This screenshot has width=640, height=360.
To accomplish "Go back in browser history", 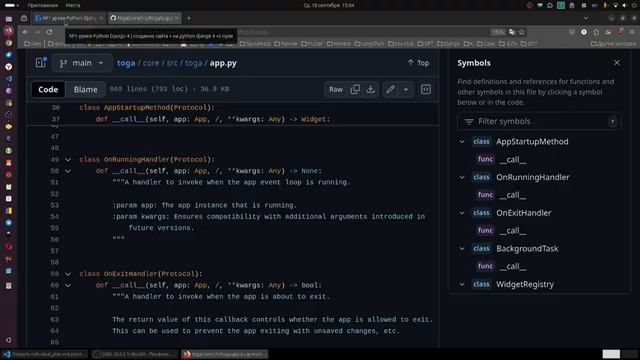I will 25,32.
